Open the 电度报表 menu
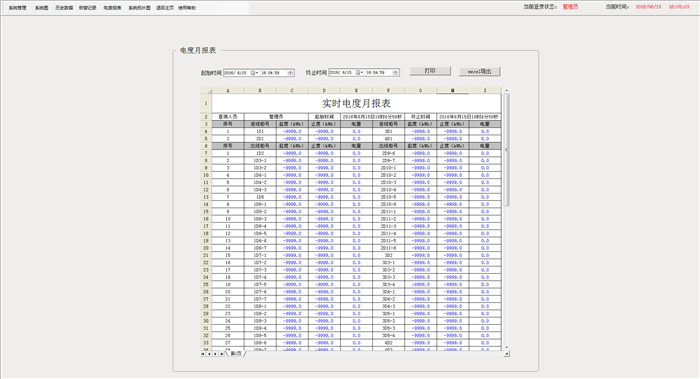The image size is (700, 379). tap(112, 8)
